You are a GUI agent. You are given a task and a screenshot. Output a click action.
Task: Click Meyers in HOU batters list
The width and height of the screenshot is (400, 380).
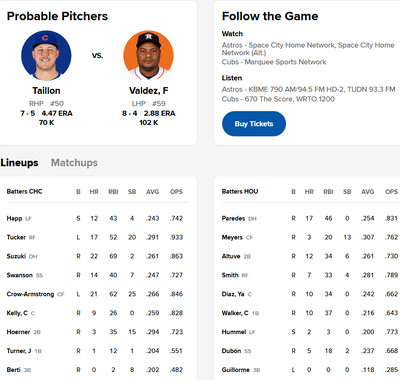pyautogui.click(x=232, y=237)
